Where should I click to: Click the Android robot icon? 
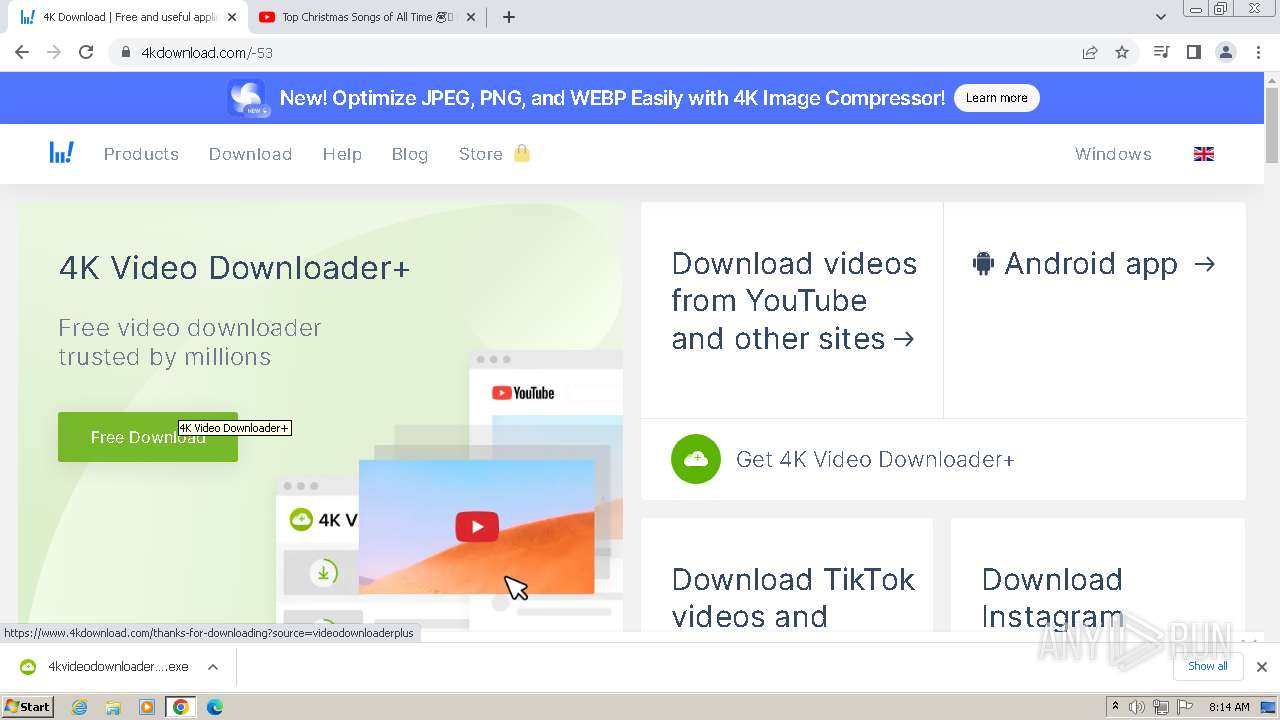(x=983, y=263)
